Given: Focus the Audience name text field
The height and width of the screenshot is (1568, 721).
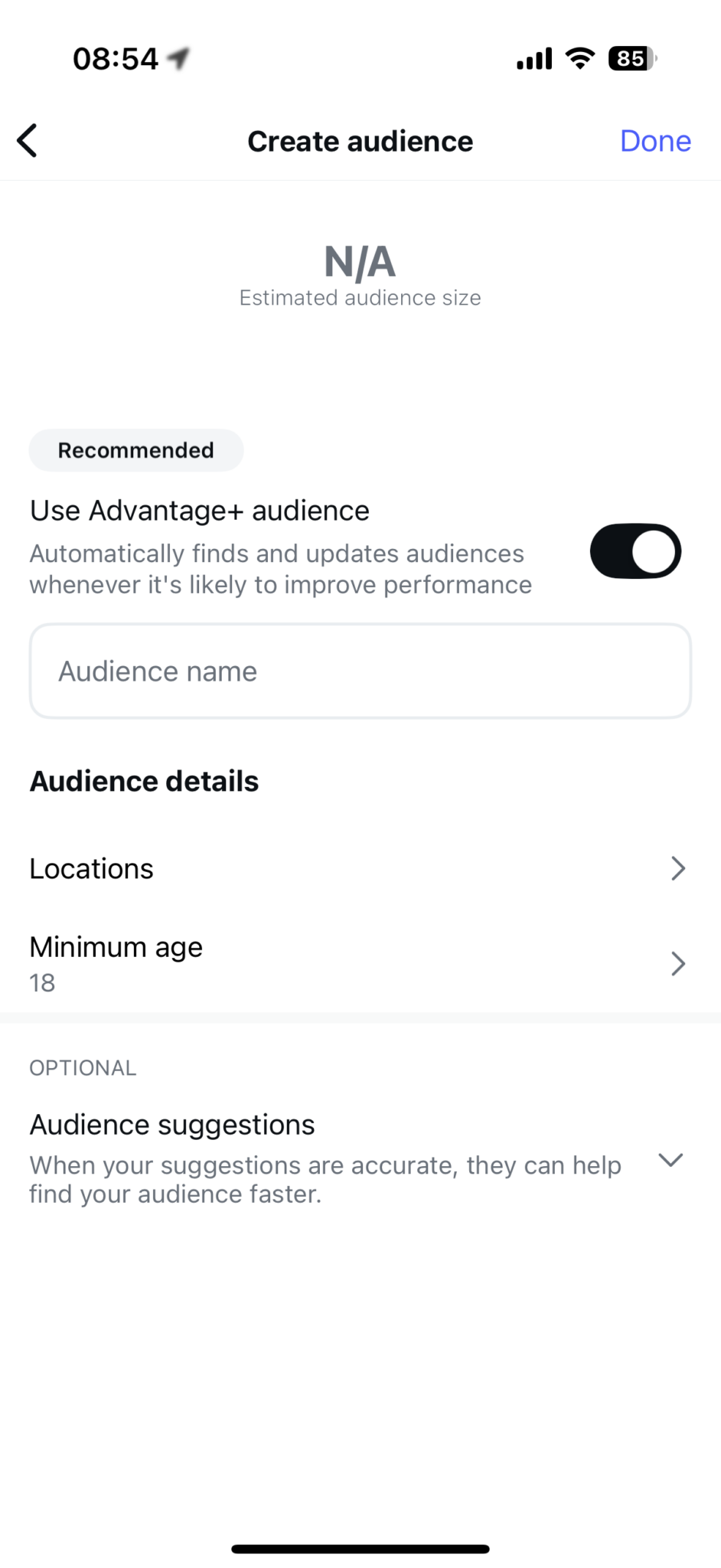Looking at the screenshot, I should 360,671.
